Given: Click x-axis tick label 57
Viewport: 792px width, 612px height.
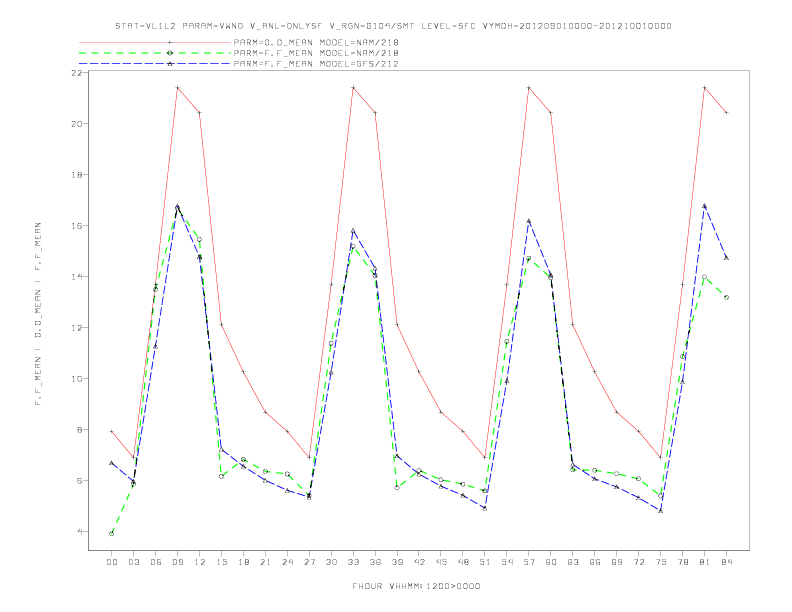Looking at the screenshot, I should 529,562.
